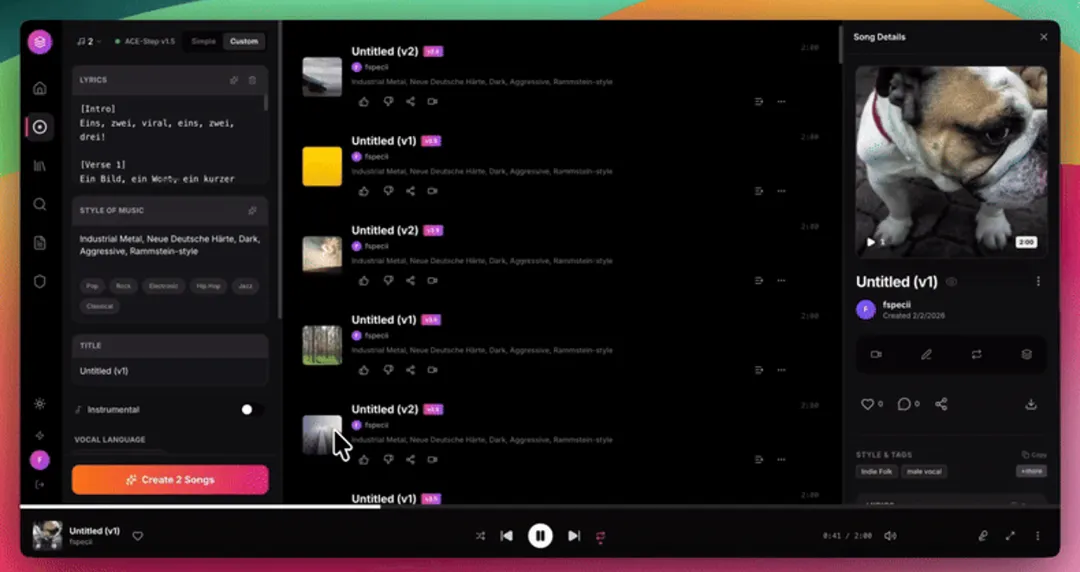Toggle the Instrumental switch
The width and height of the screenshot is (1080, 572).
tap(251, 409)
